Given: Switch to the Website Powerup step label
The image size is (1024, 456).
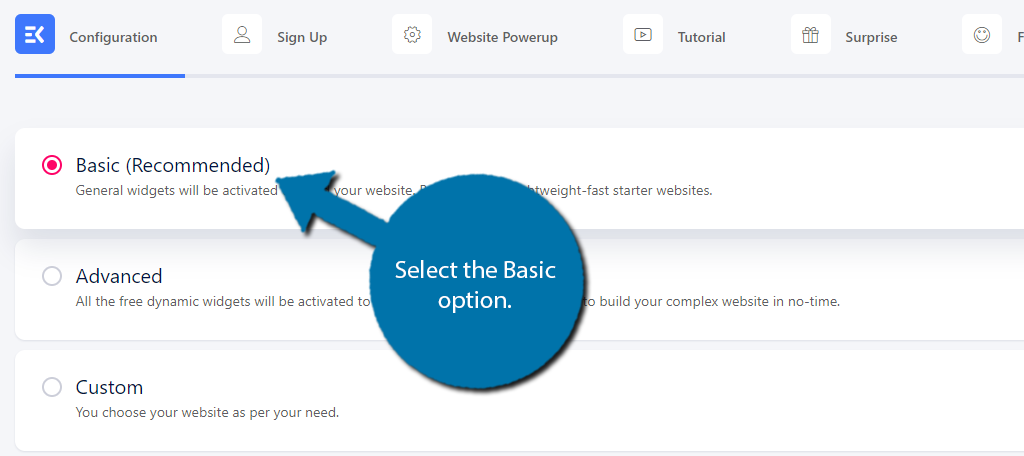Looking at the screenshot, I should [502, 37].
